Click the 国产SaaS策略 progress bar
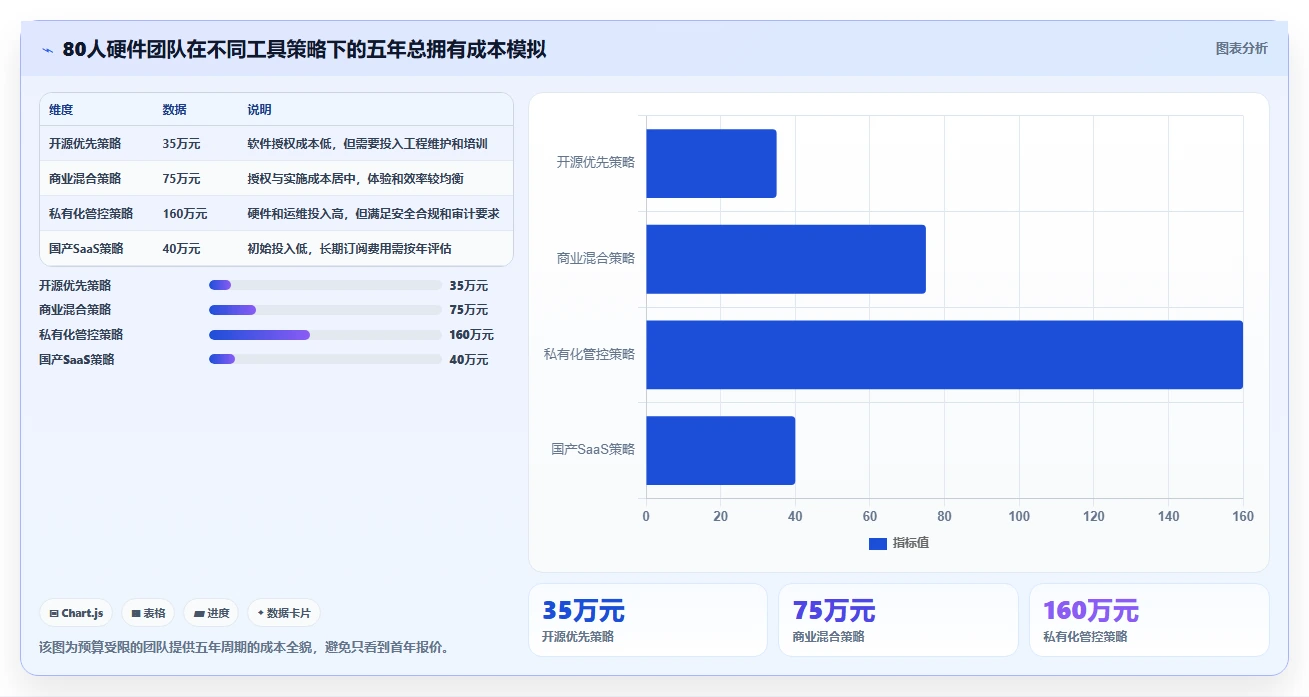 pyautogui.click(x=325, y=359)
